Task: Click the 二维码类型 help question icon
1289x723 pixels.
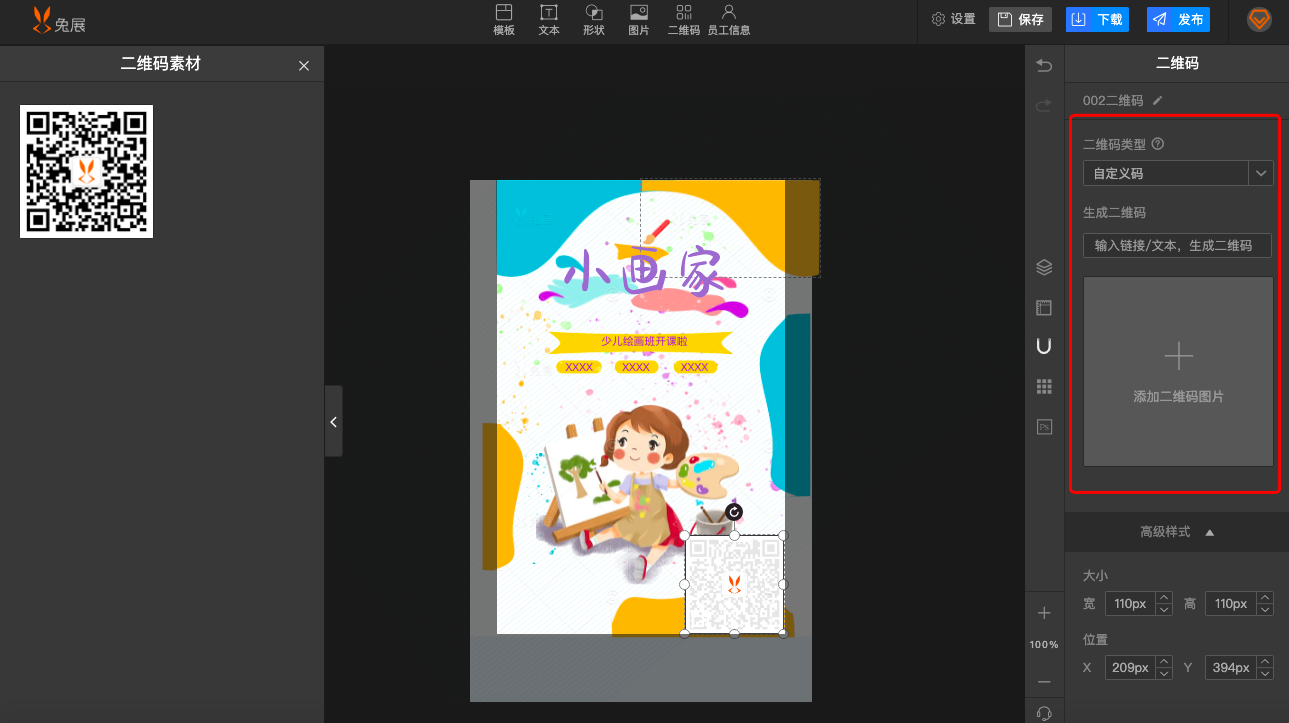Action: pos(1158,144)
